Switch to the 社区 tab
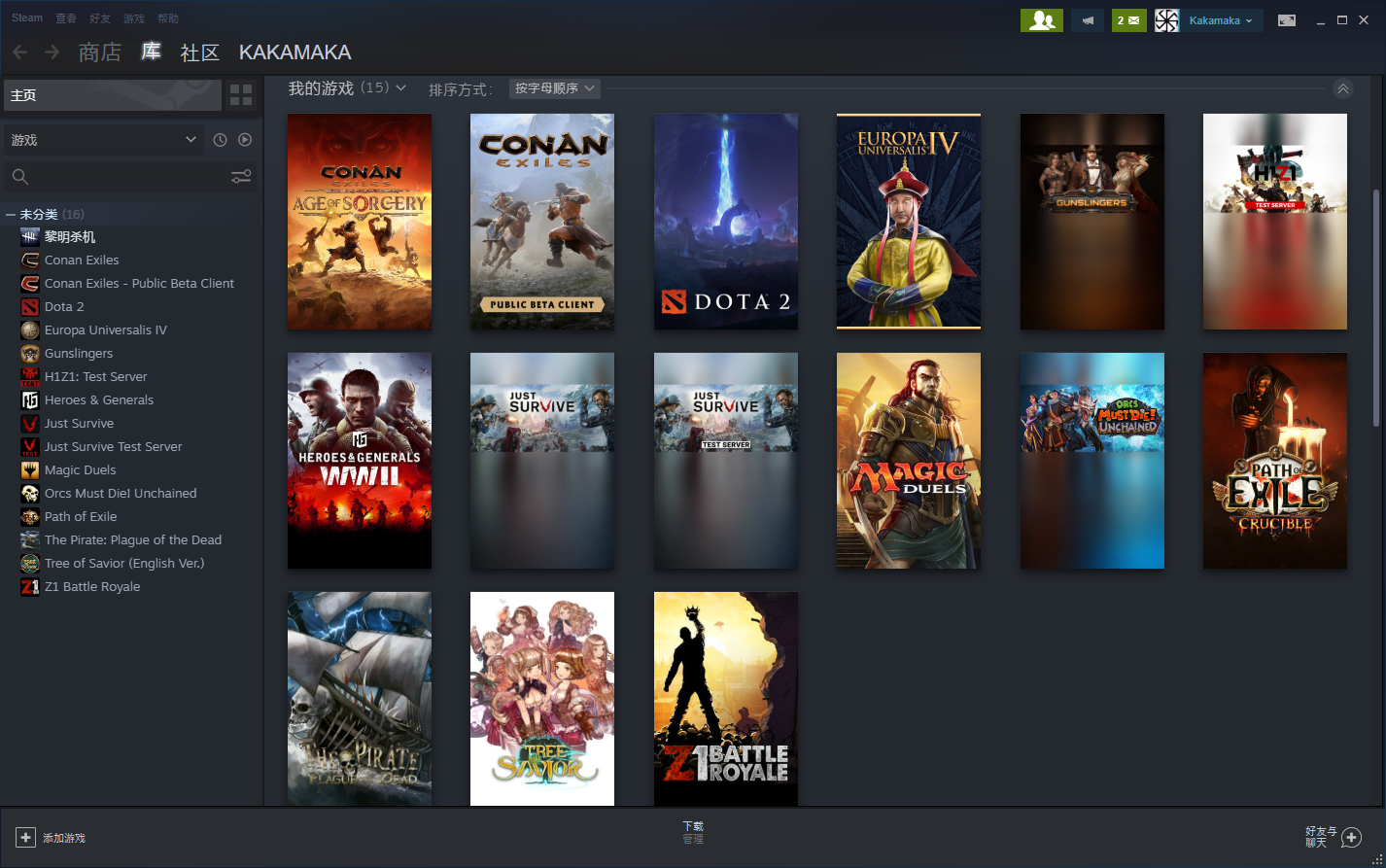This screenshot has height=868, width=1386. pyautogui.click(x=200, y=52)
